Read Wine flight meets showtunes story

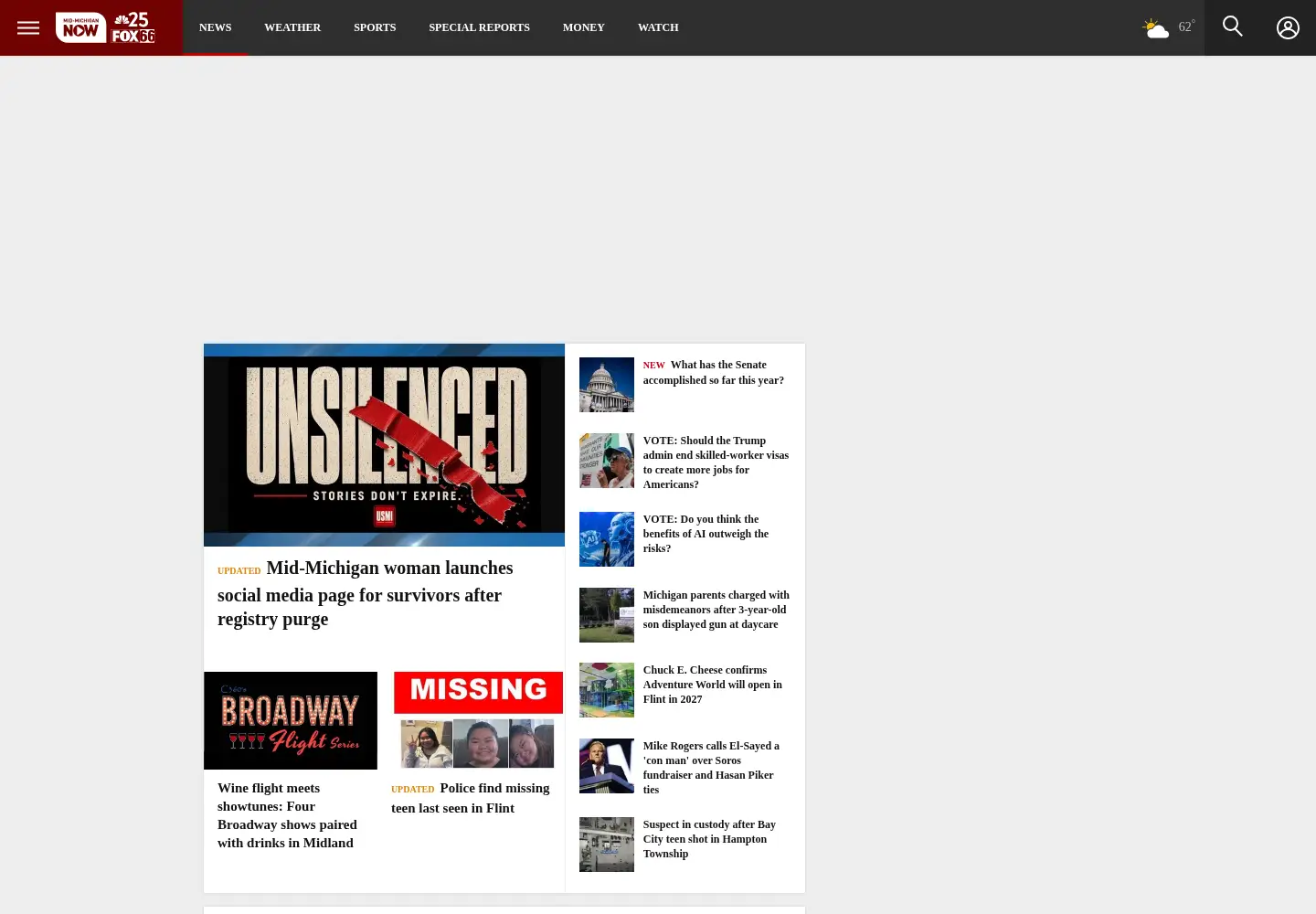click(288, 815)
